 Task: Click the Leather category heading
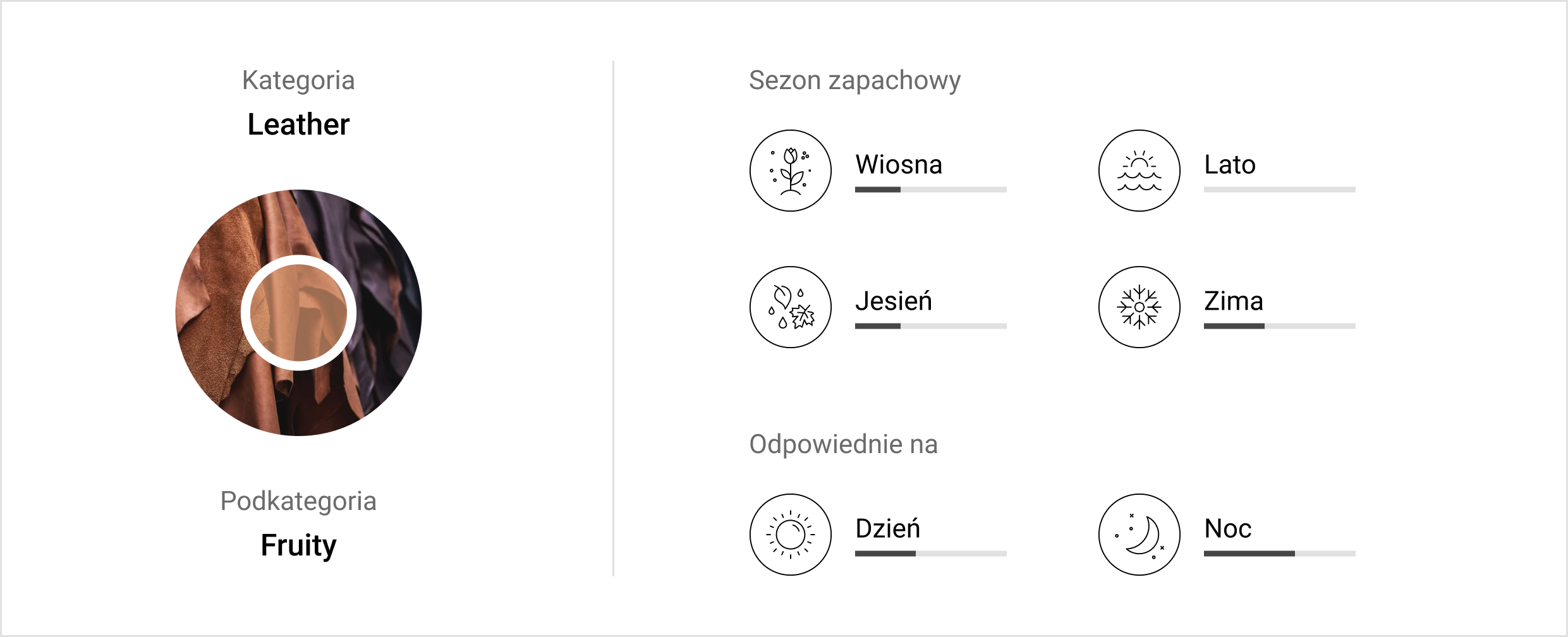coord(298,124)
